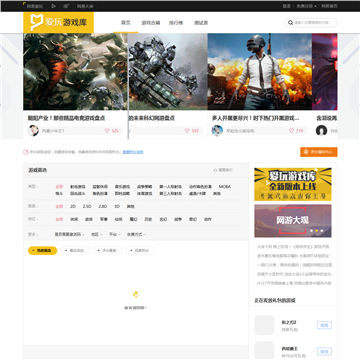The height and width of the screenshot is (360, 360).
Task: Like the article with 593 hearts
Action: click(187, 131)
